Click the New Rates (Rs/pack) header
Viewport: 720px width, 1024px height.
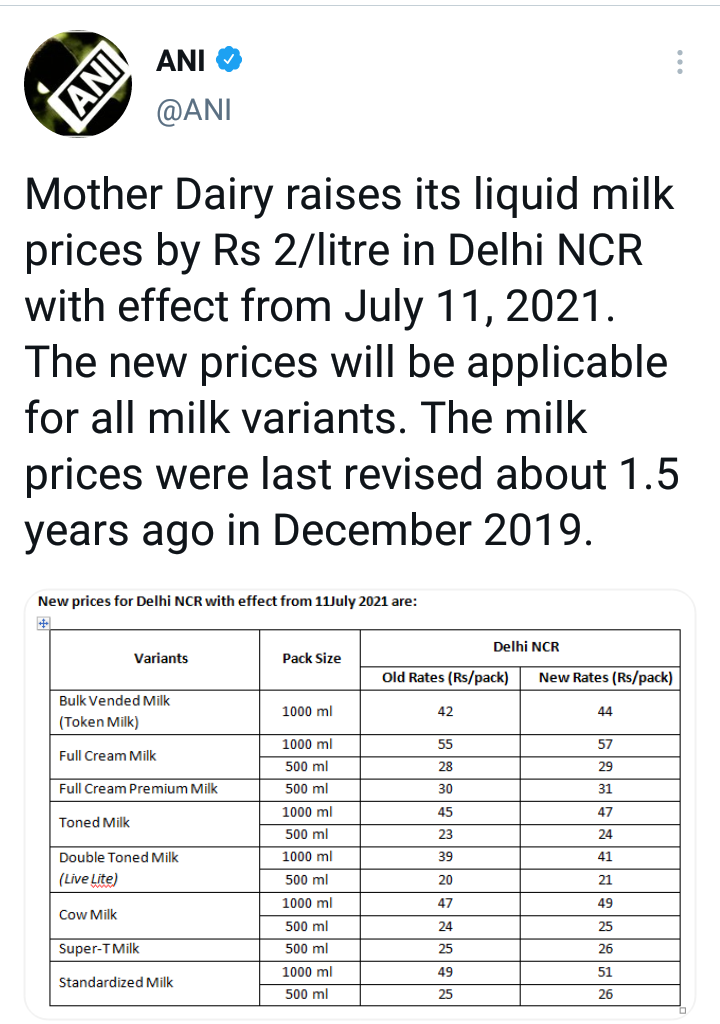click(x=605, y=677)
